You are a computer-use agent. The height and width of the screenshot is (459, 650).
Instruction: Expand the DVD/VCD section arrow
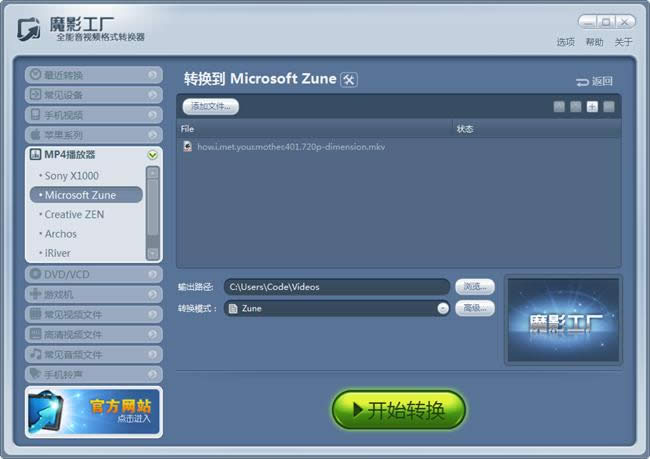[x=153, y=274]
